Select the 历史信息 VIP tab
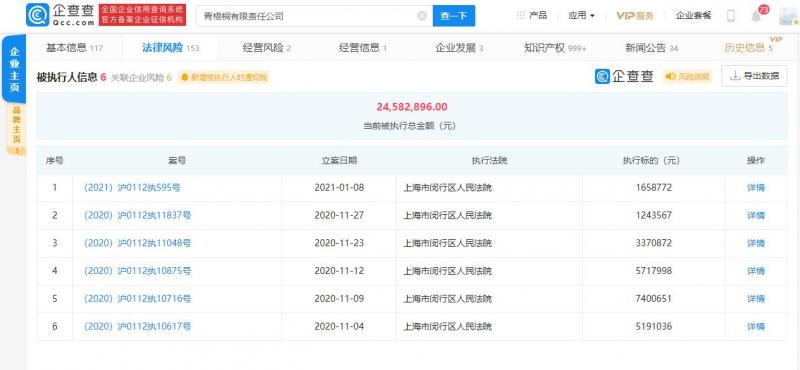Viewport: 800px width, 370px height. point(748,48)
